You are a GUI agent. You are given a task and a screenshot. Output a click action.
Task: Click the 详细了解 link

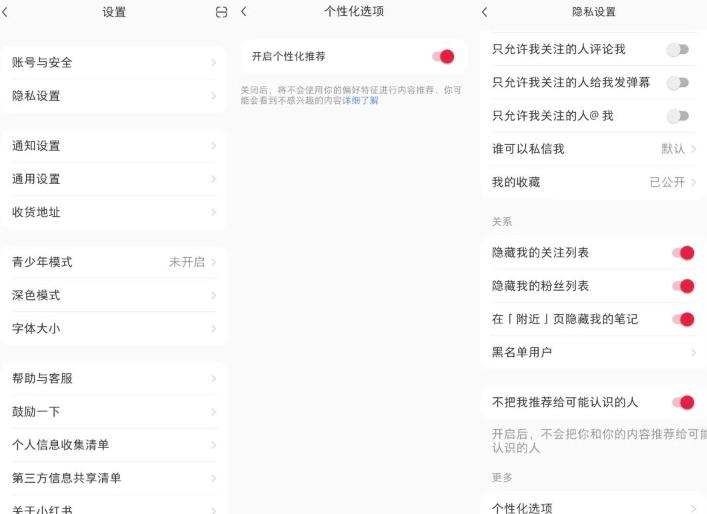click(x=360, y=101)
